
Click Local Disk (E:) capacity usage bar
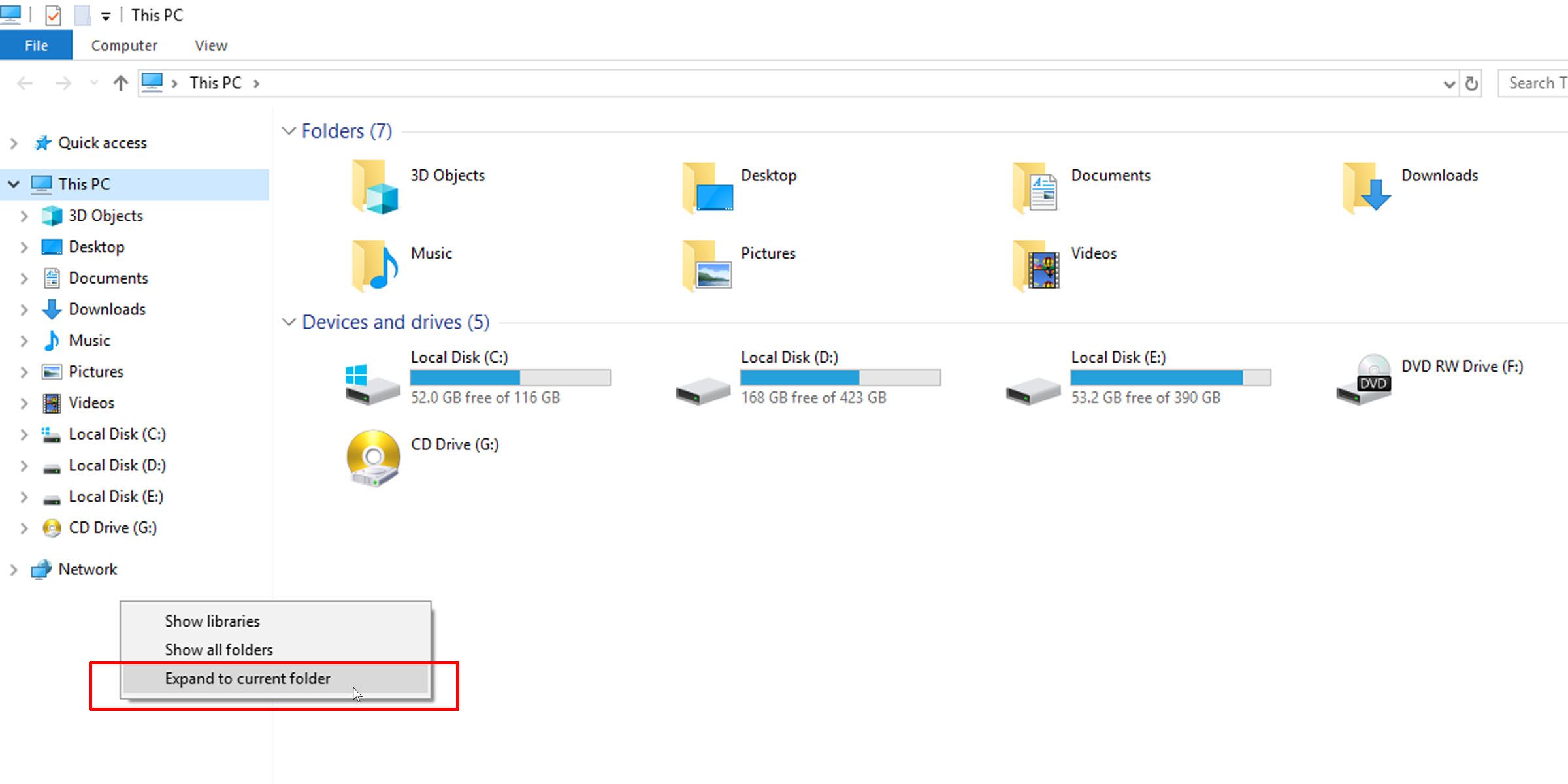coord(1171,378)
